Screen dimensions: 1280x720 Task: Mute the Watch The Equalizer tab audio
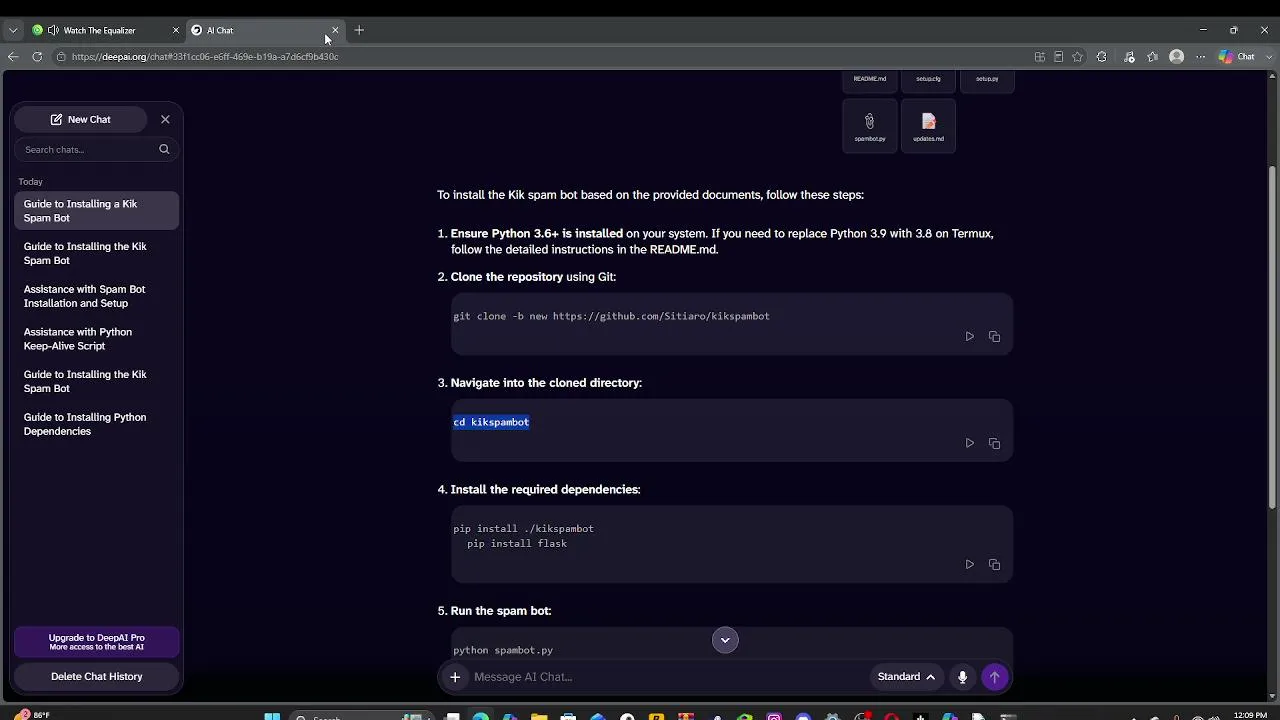(53, 30)
